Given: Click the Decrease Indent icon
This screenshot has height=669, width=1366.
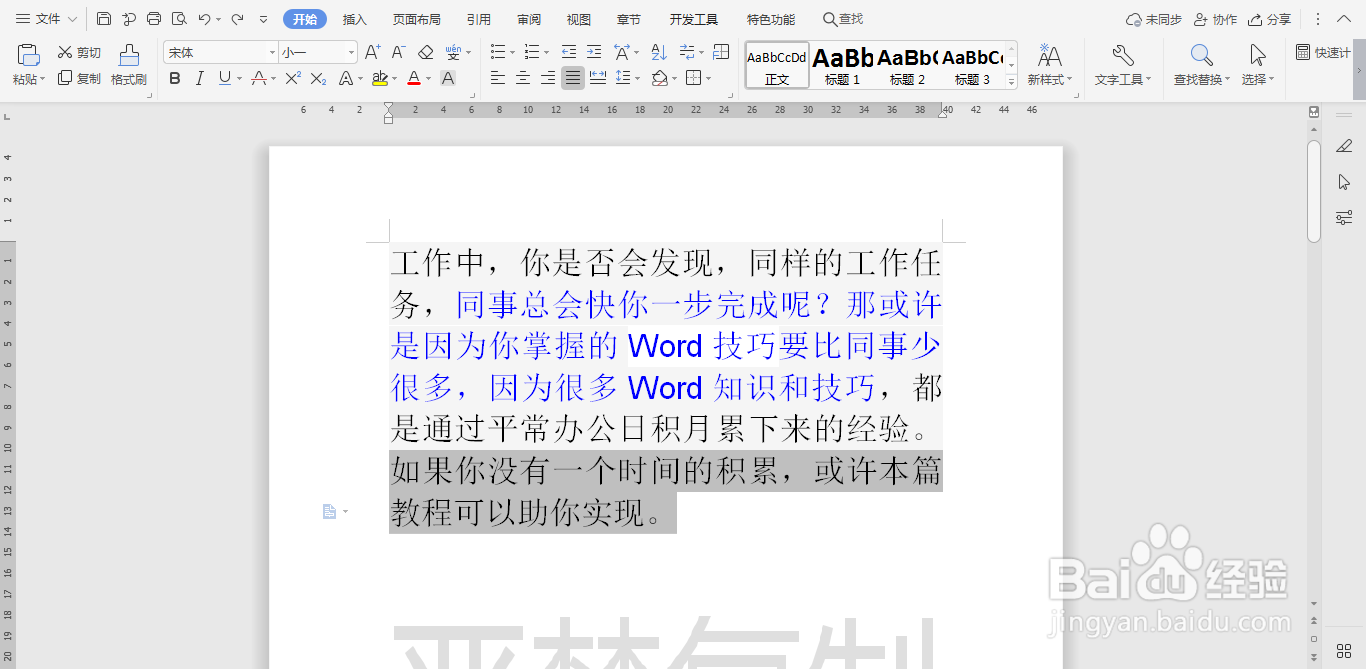Looking at the screenshot, I should tap(569, 52).
